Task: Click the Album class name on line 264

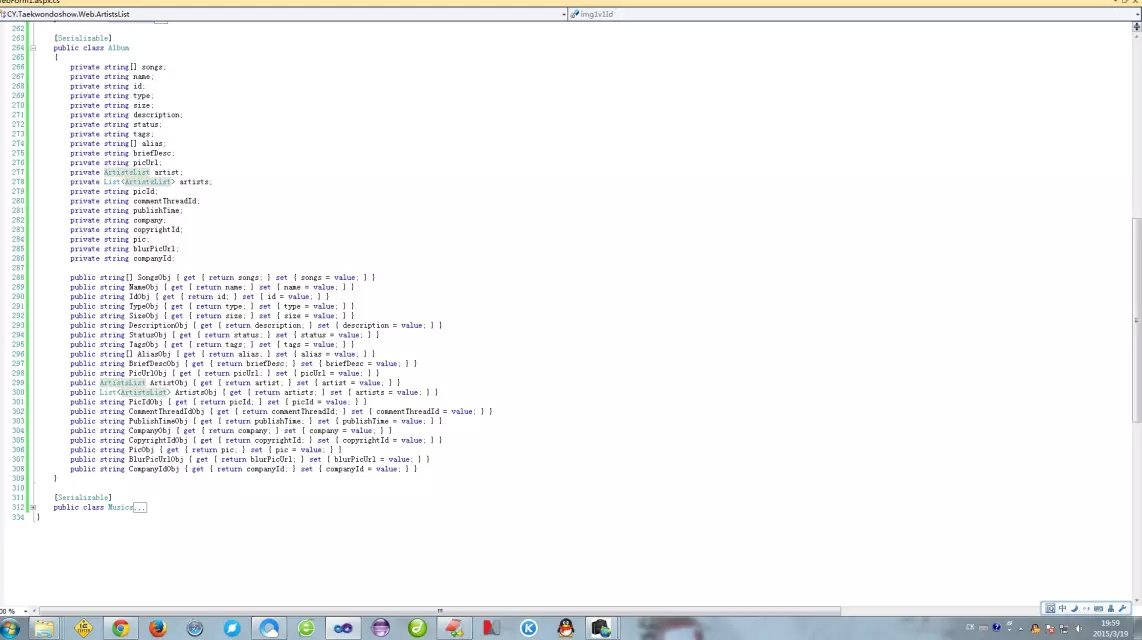Action: tap(119, 48)
